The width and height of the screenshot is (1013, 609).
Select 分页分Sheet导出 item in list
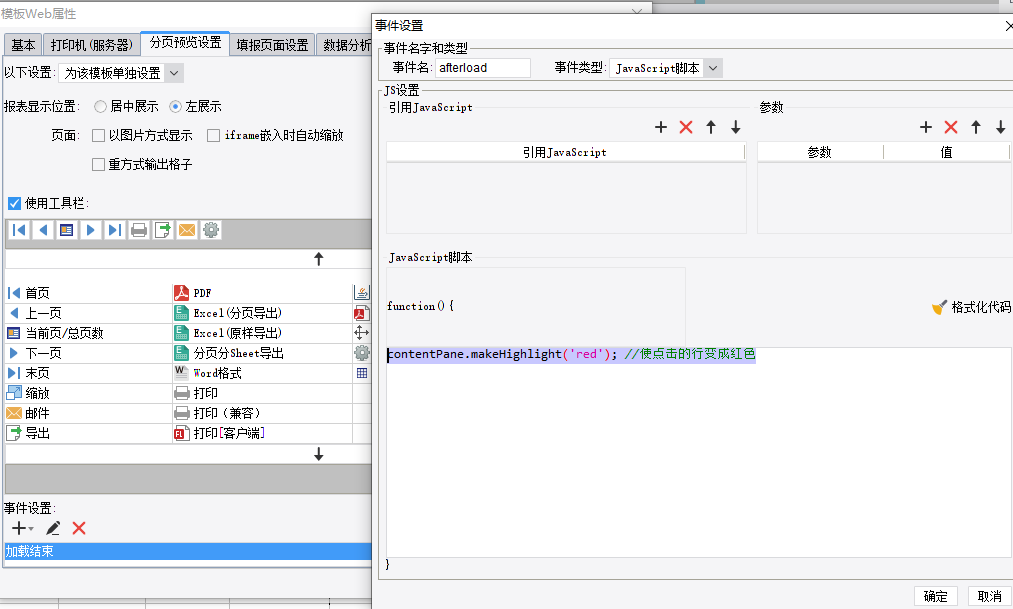262,353
